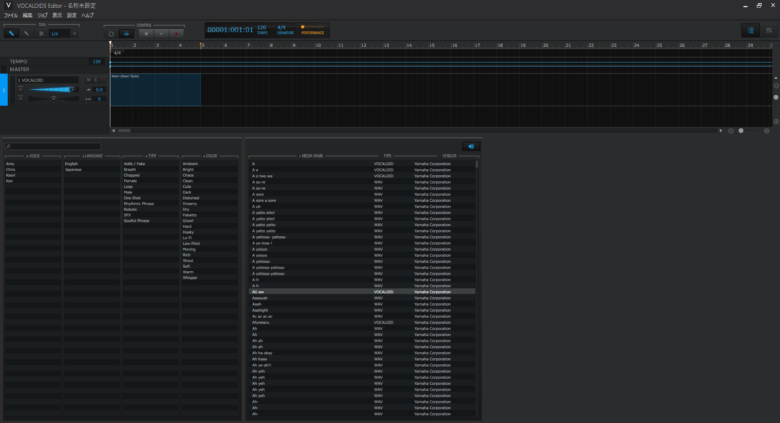Screen dimensions: 780x423
Task: Select the pencil draw tool
Action: (26, 33)
